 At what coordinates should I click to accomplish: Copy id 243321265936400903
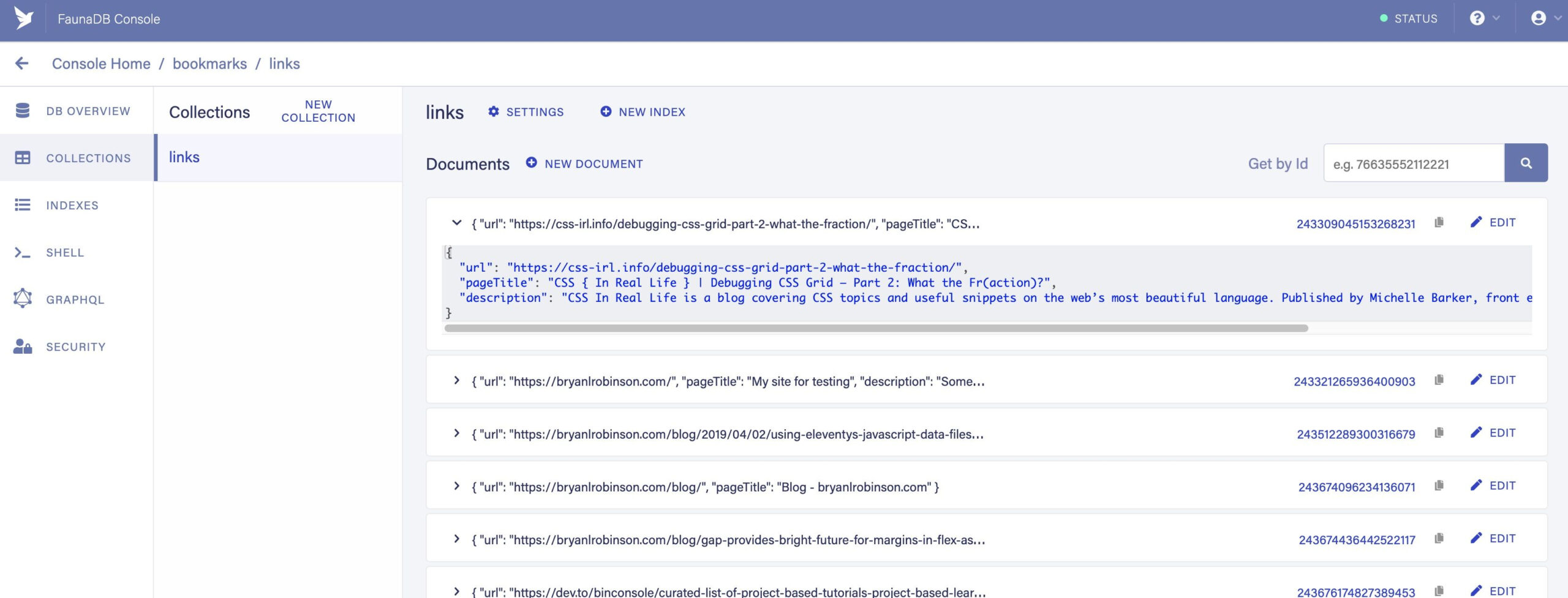pyautogui.click(x=1439, y=379)
